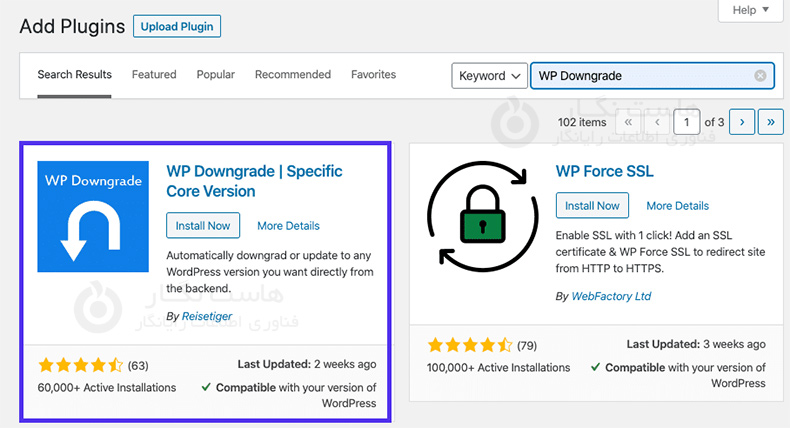Expand the Help panel

click(x=750, y=10)
